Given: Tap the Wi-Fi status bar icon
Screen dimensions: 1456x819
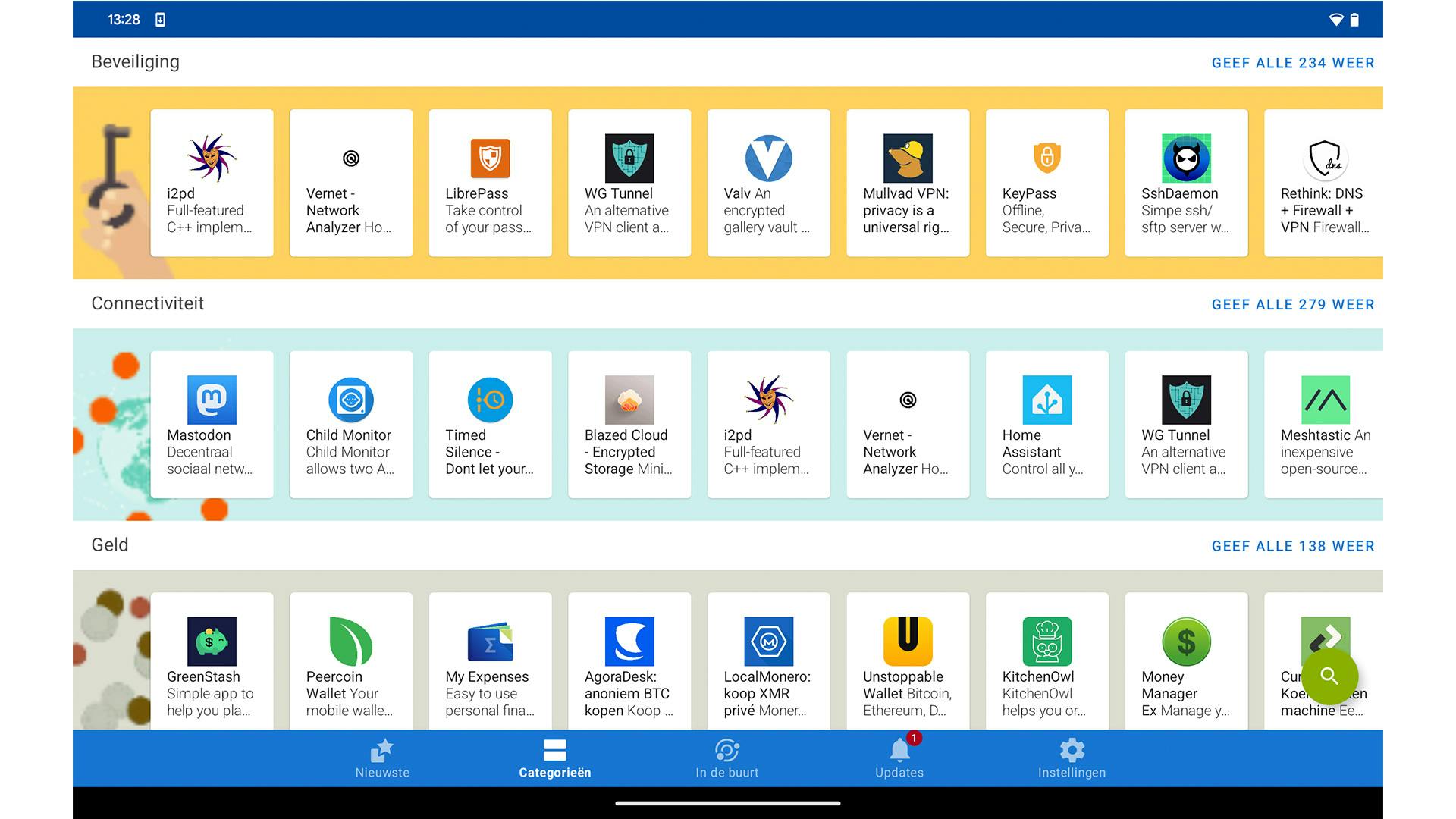Looking at the screenshot, I should [x=1335, y=20].
